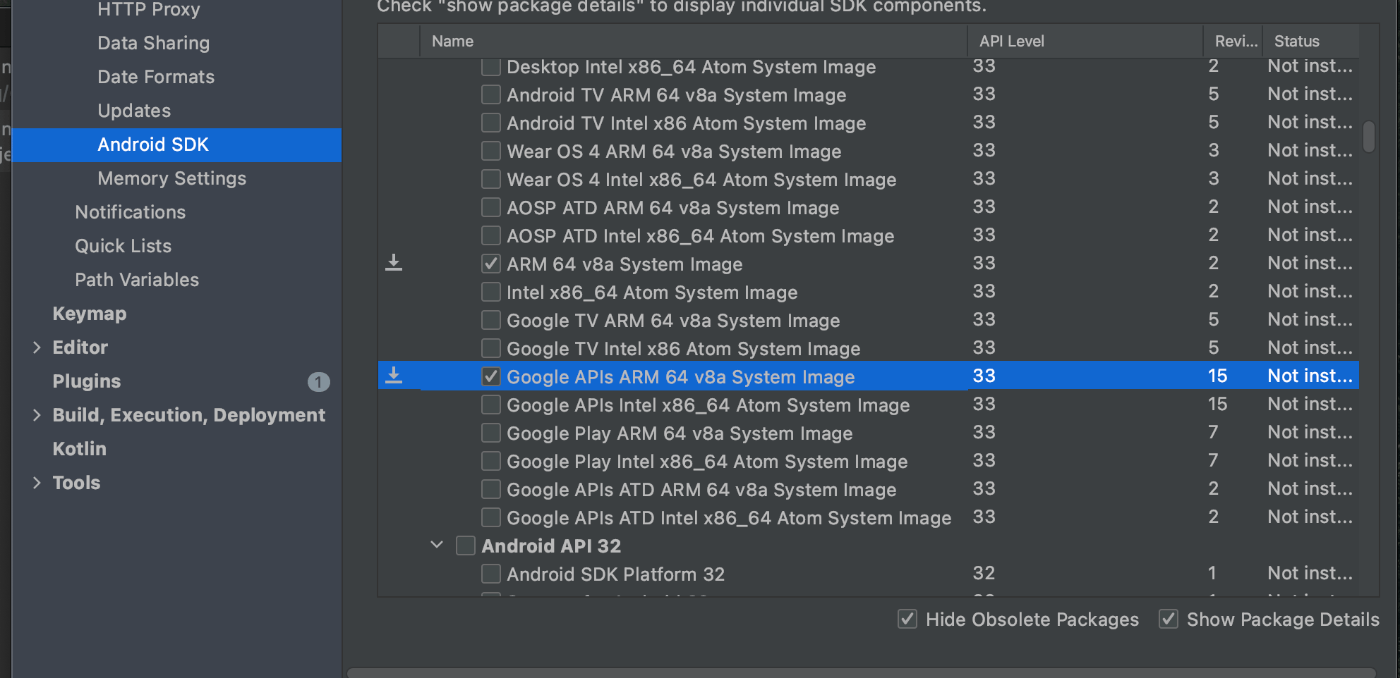Sort table by Status column header
The width and height of the screenshot is (1400, 678).
(x=1310, y=41)
